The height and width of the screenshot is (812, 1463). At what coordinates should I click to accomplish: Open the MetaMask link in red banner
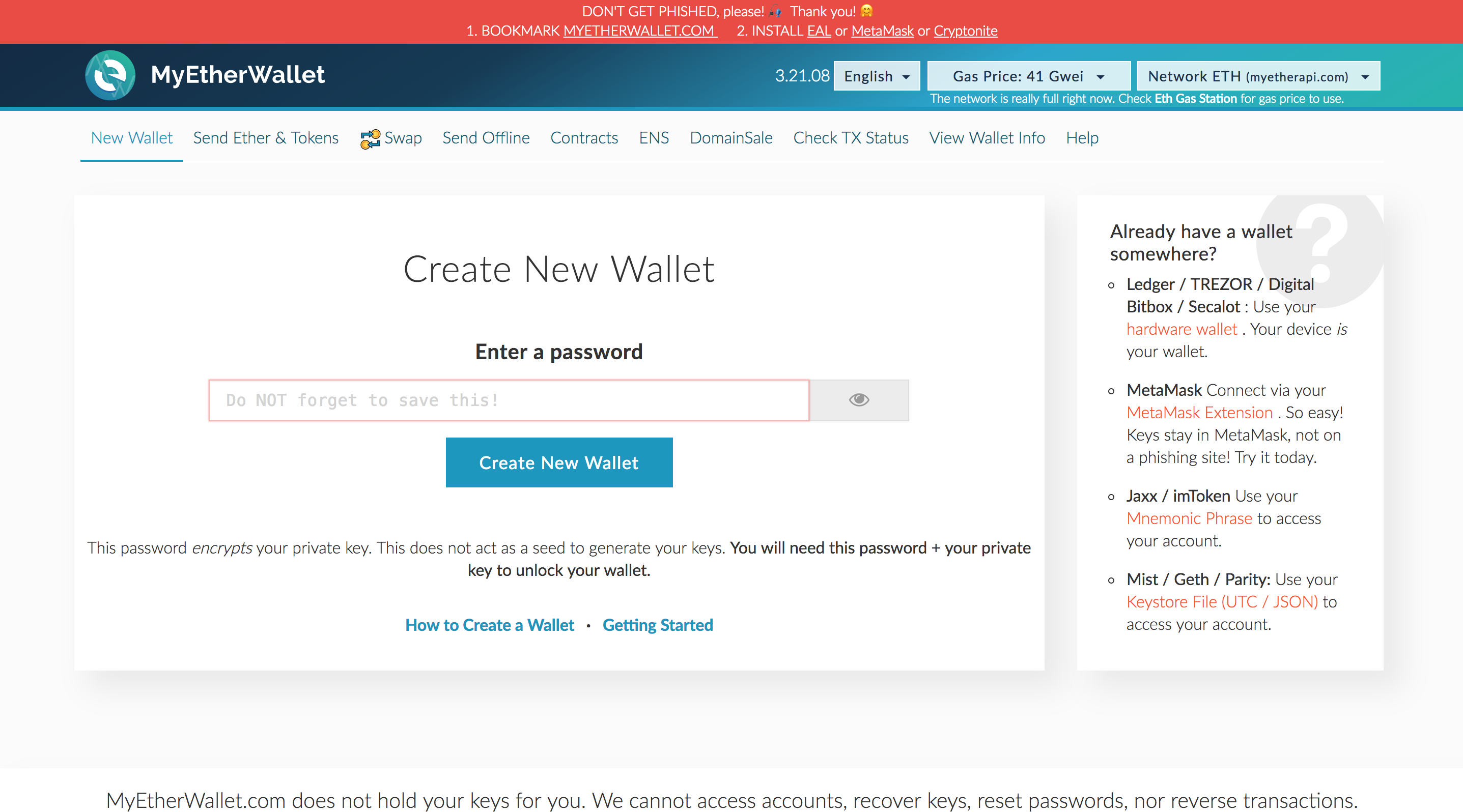[882, 31]
